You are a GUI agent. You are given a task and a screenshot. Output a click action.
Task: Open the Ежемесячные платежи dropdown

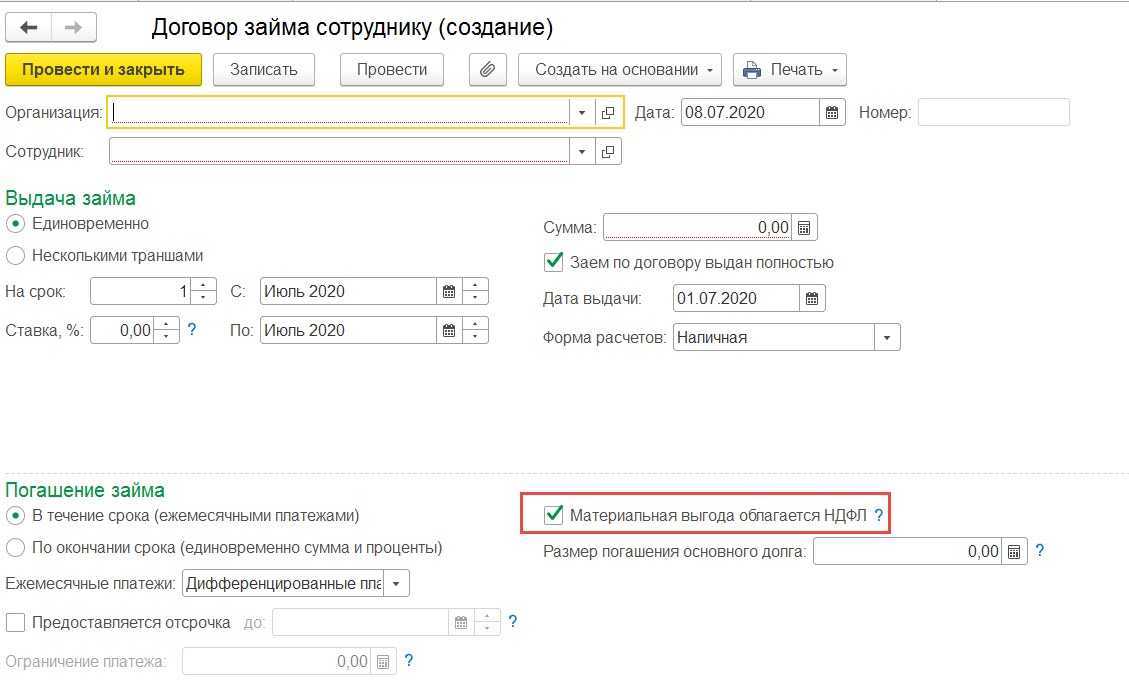[396, 584]
